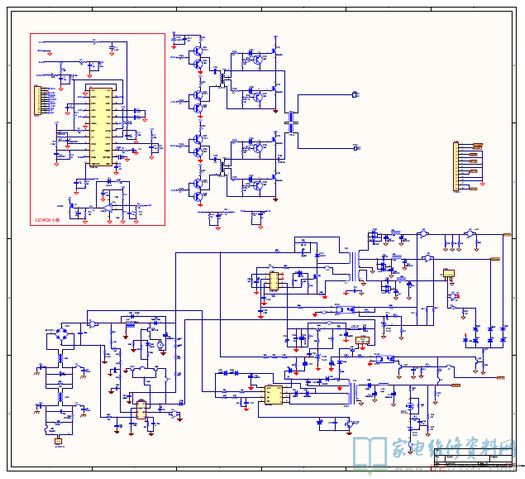Select the lower gate-drive transformer symbol

[222, 166]
